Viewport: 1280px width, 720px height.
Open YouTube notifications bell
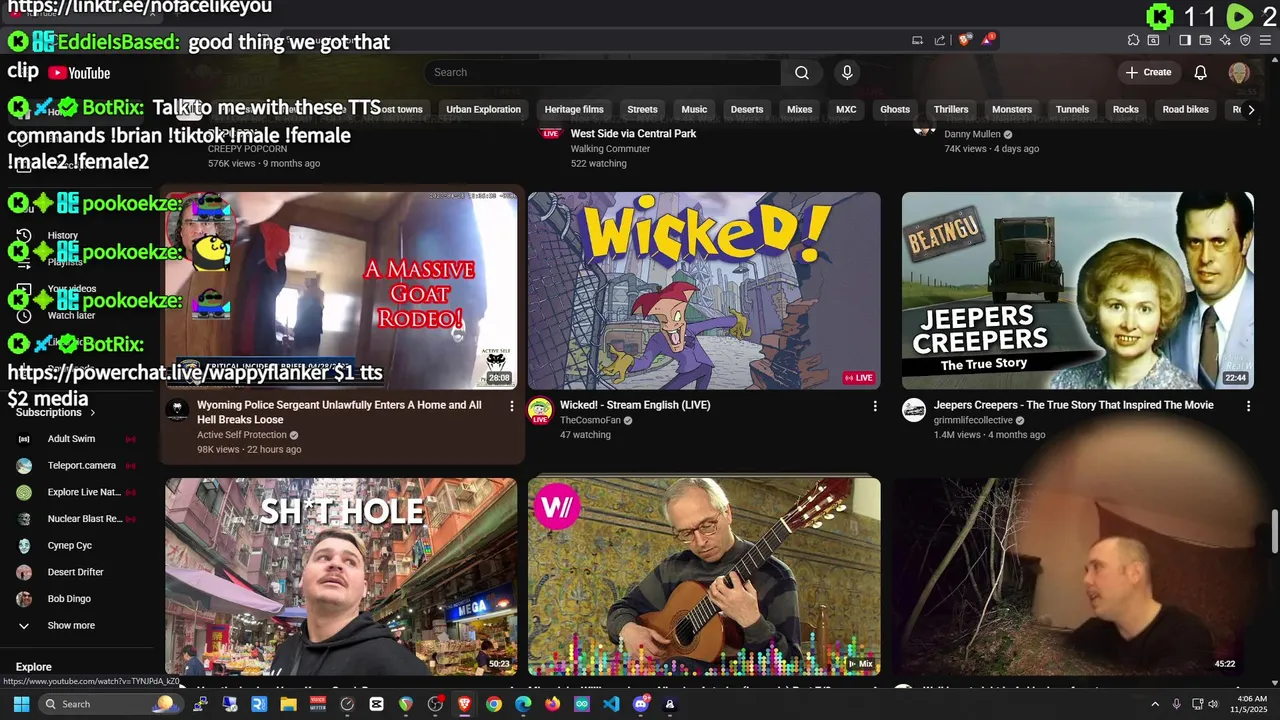point(1201,72)
